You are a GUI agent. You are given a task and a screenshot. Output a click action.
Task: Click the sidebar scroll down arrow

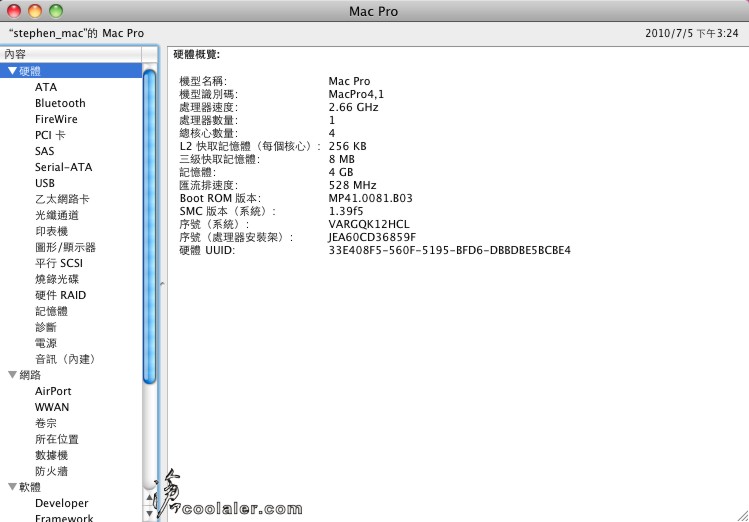[150, 513]
